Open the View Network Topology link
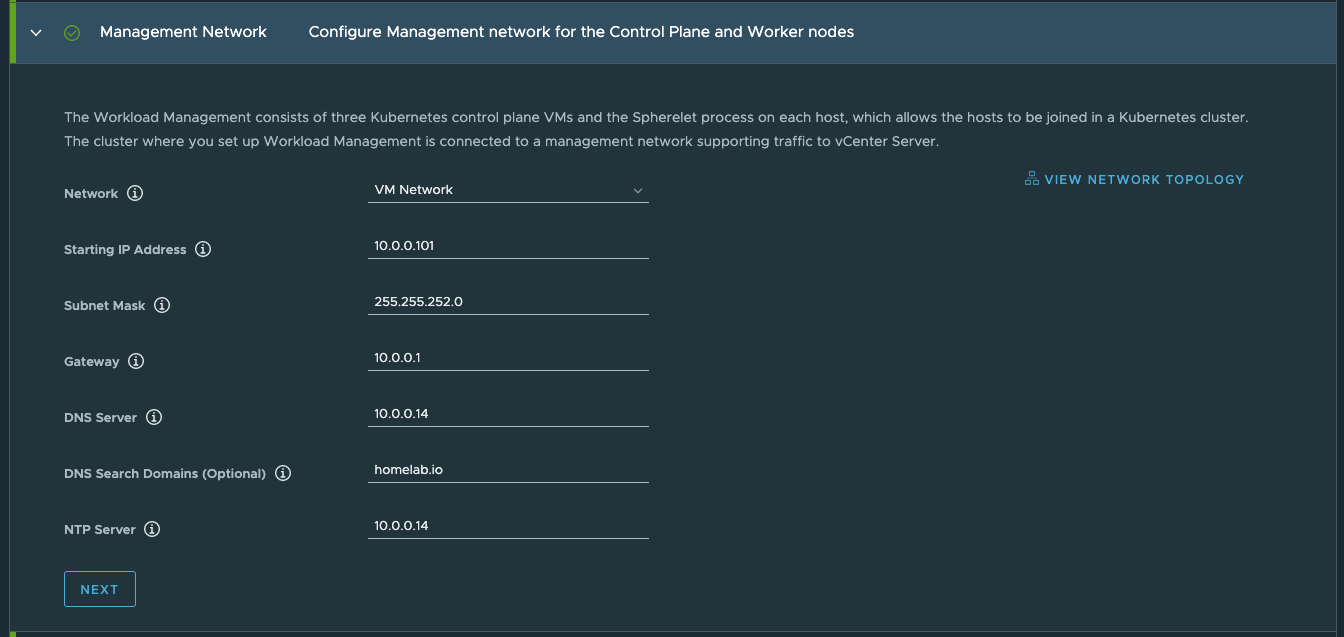 pos(1143,180)
